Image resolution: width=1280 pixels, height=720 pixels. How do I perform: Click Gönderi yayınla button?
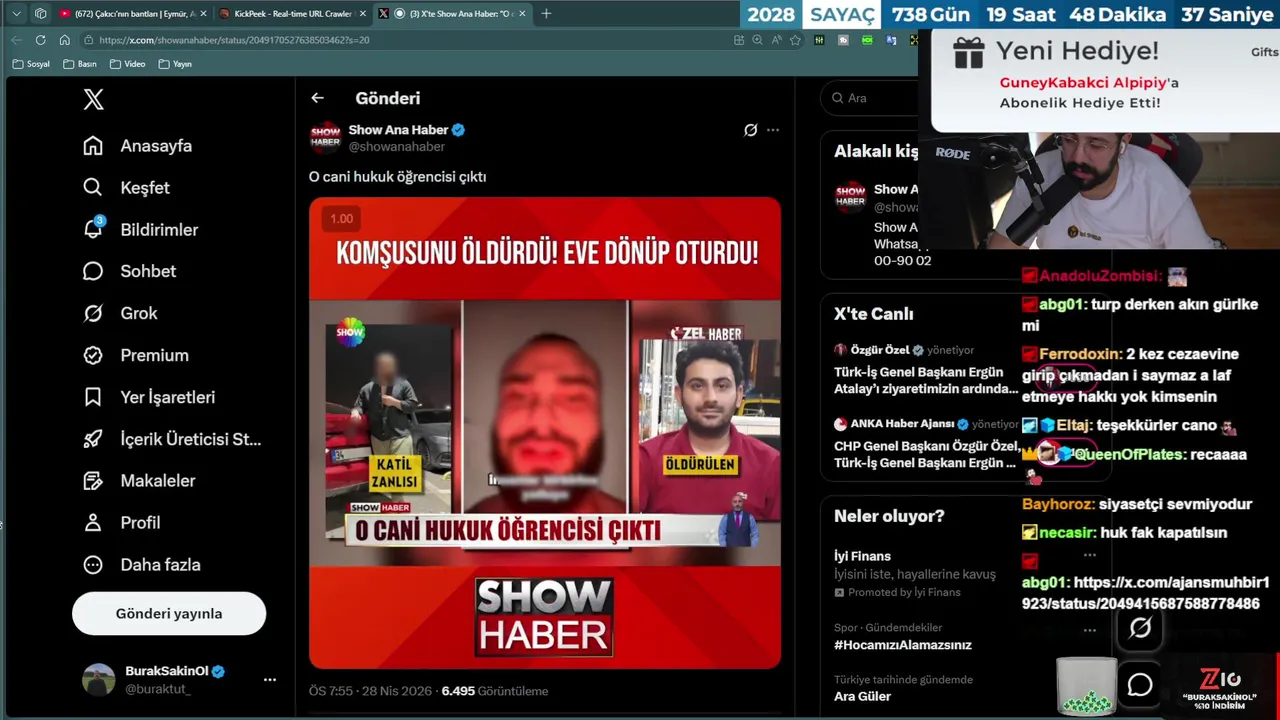point(169,614)
